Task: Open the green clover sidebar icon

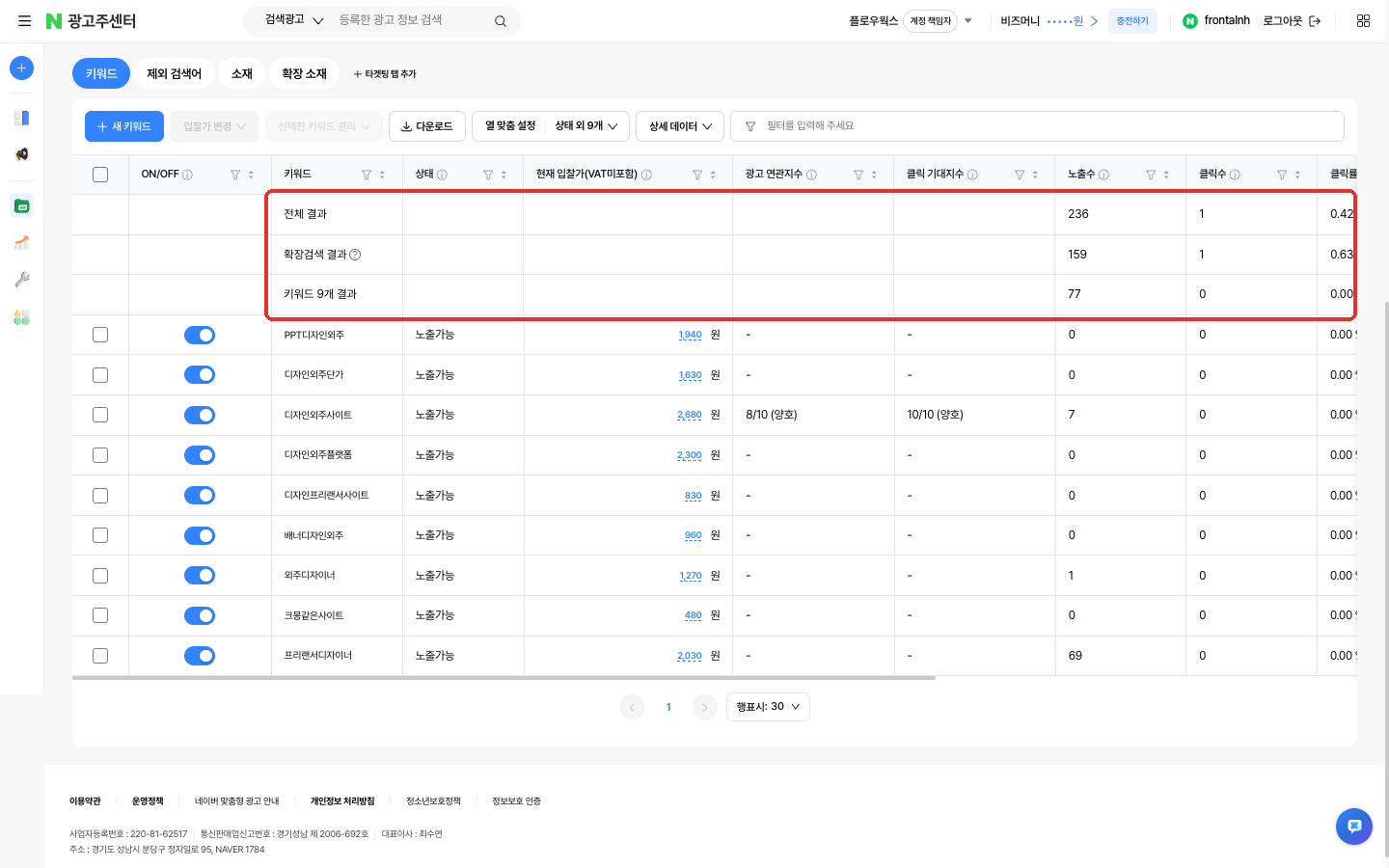Action: pos(21,317)
